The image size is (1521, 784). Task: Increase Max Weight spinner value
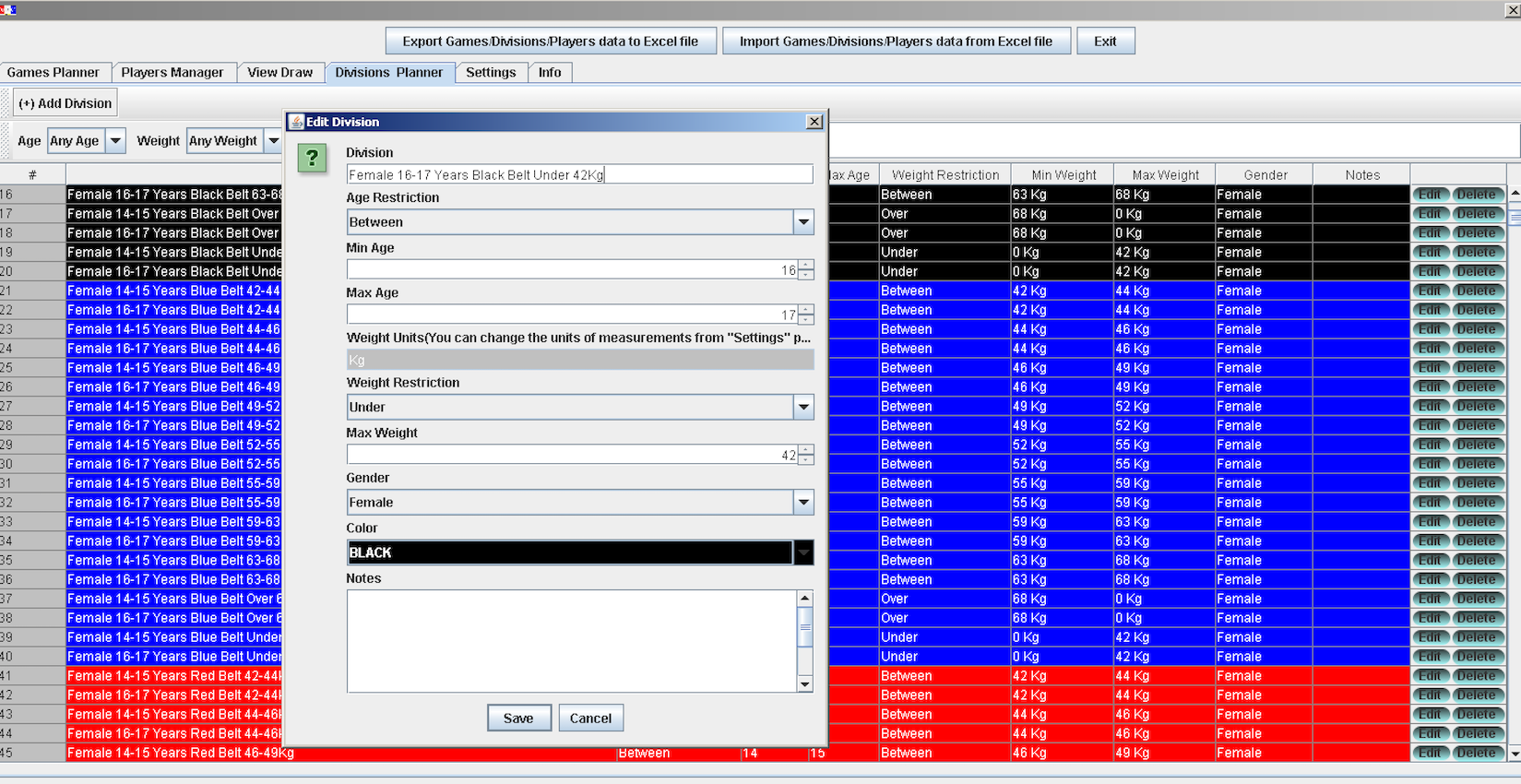[x=806, y=450]
